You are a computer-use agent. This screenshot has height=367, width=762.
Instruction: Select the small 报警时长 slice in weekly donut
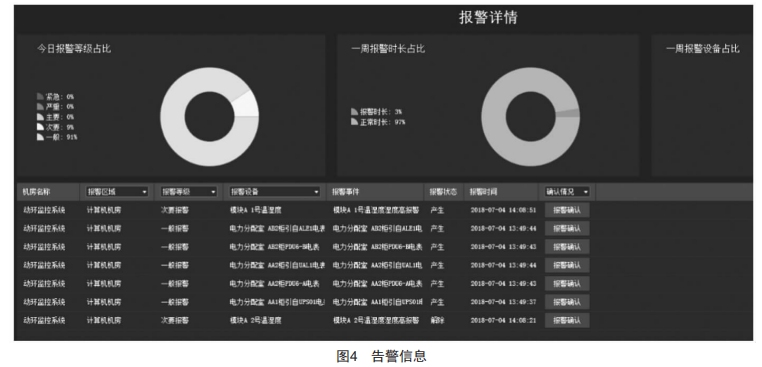(x=569, y=113)
